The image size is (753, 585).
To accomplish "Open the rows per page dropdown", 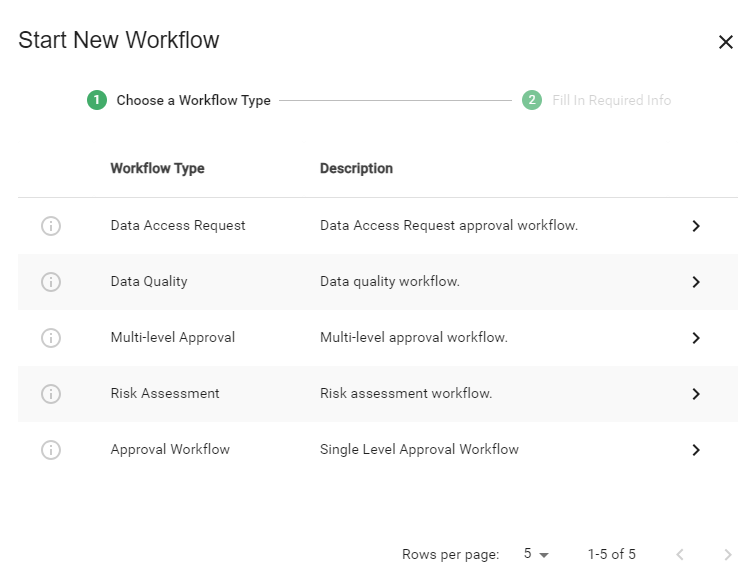I will 536,554.
